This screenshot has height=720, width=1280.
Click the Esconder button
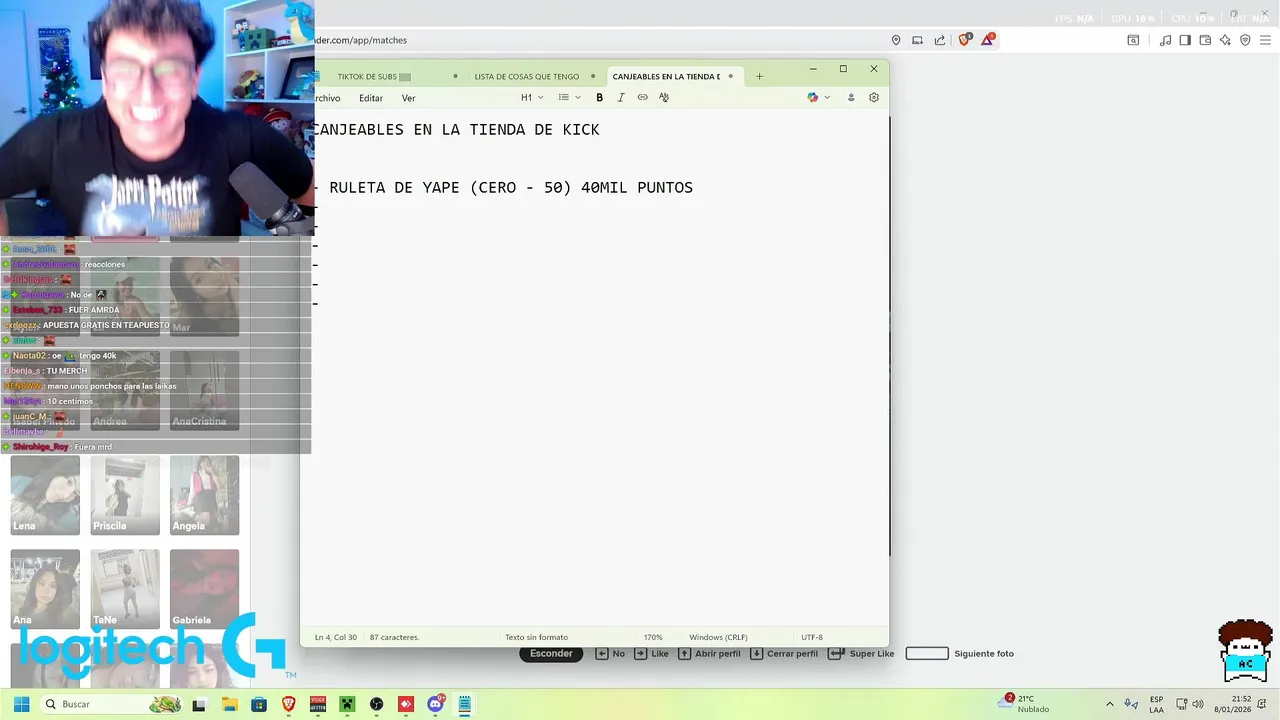pyautogui.click(x=551, y=654)
